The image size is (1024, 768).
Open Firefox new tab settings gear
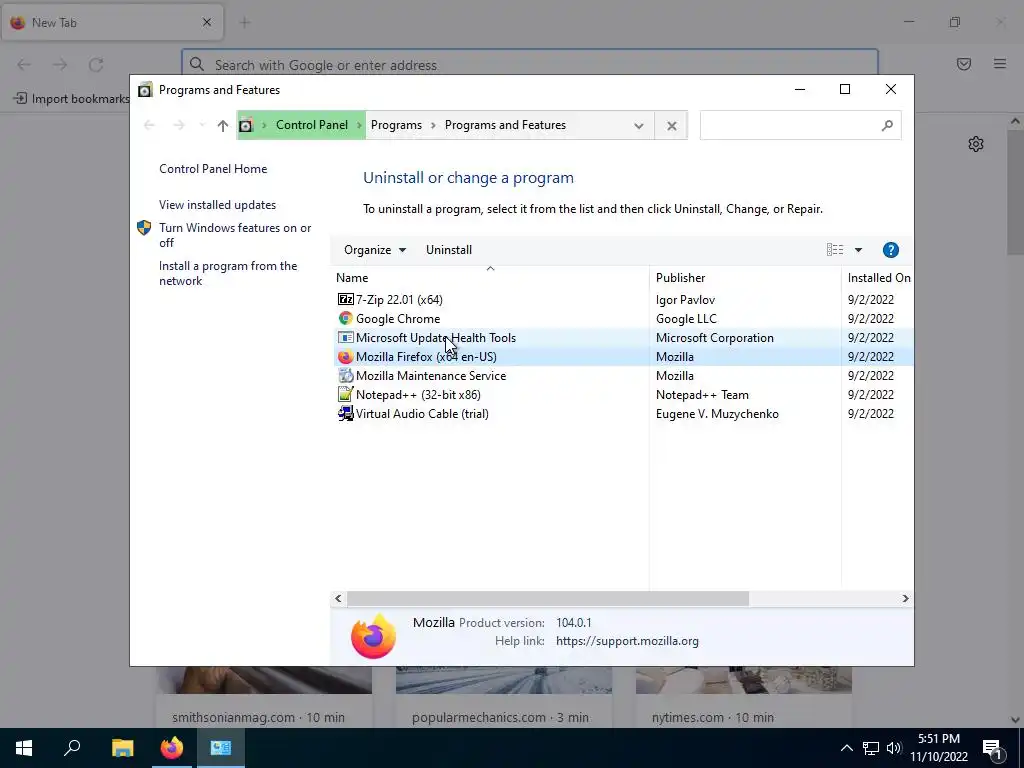click(976, 144)
